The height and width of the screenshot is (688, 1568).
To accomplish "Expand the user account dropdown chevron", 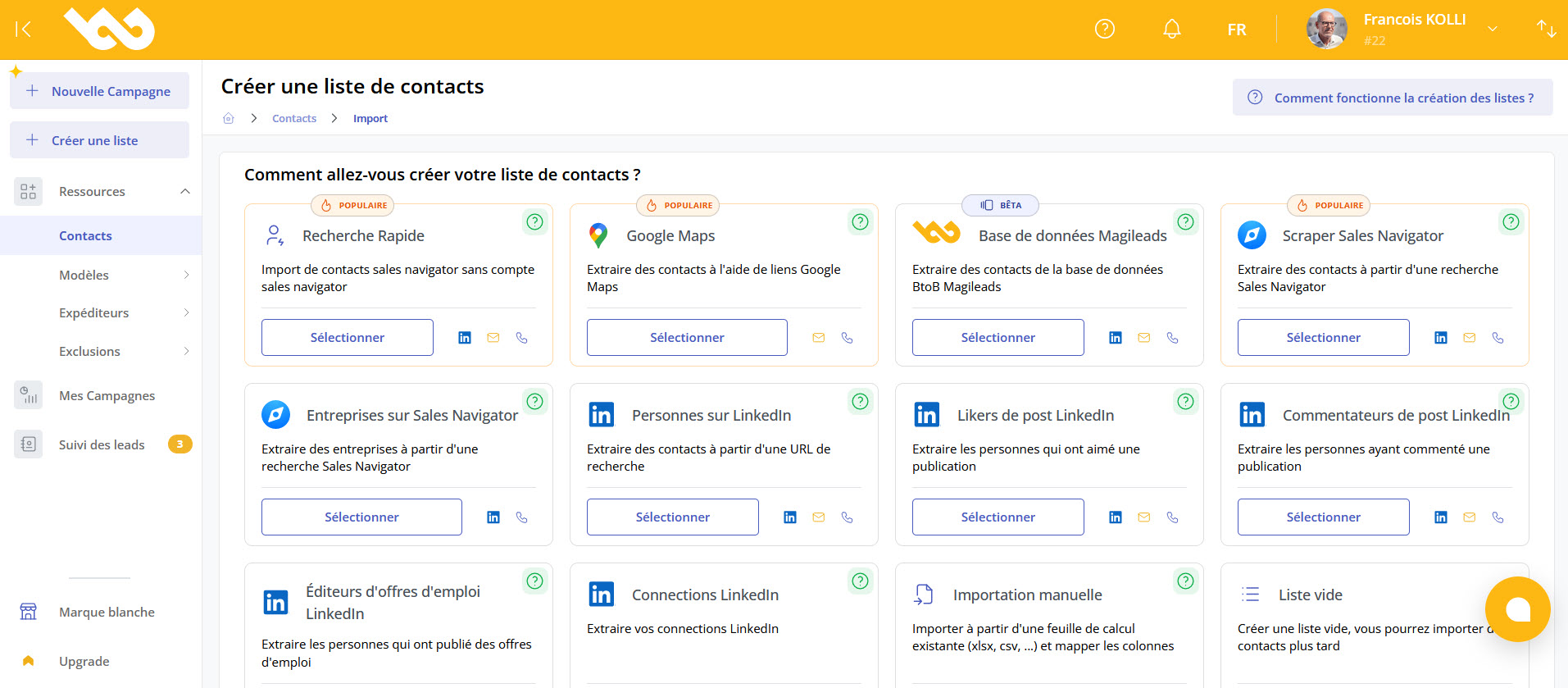I will (x=1493, y=29).
